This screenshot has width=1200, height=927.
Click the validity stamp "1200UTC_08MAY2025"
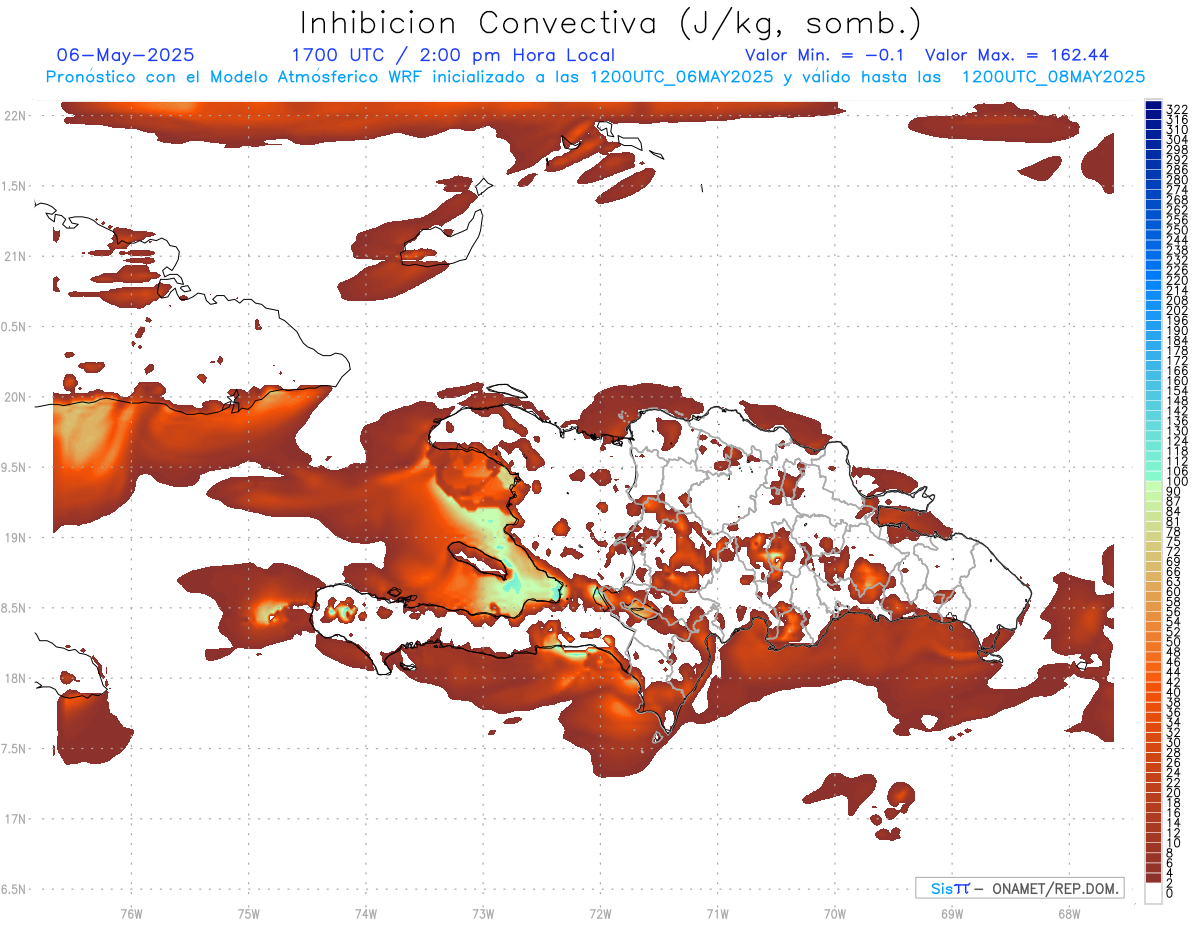1053,77
